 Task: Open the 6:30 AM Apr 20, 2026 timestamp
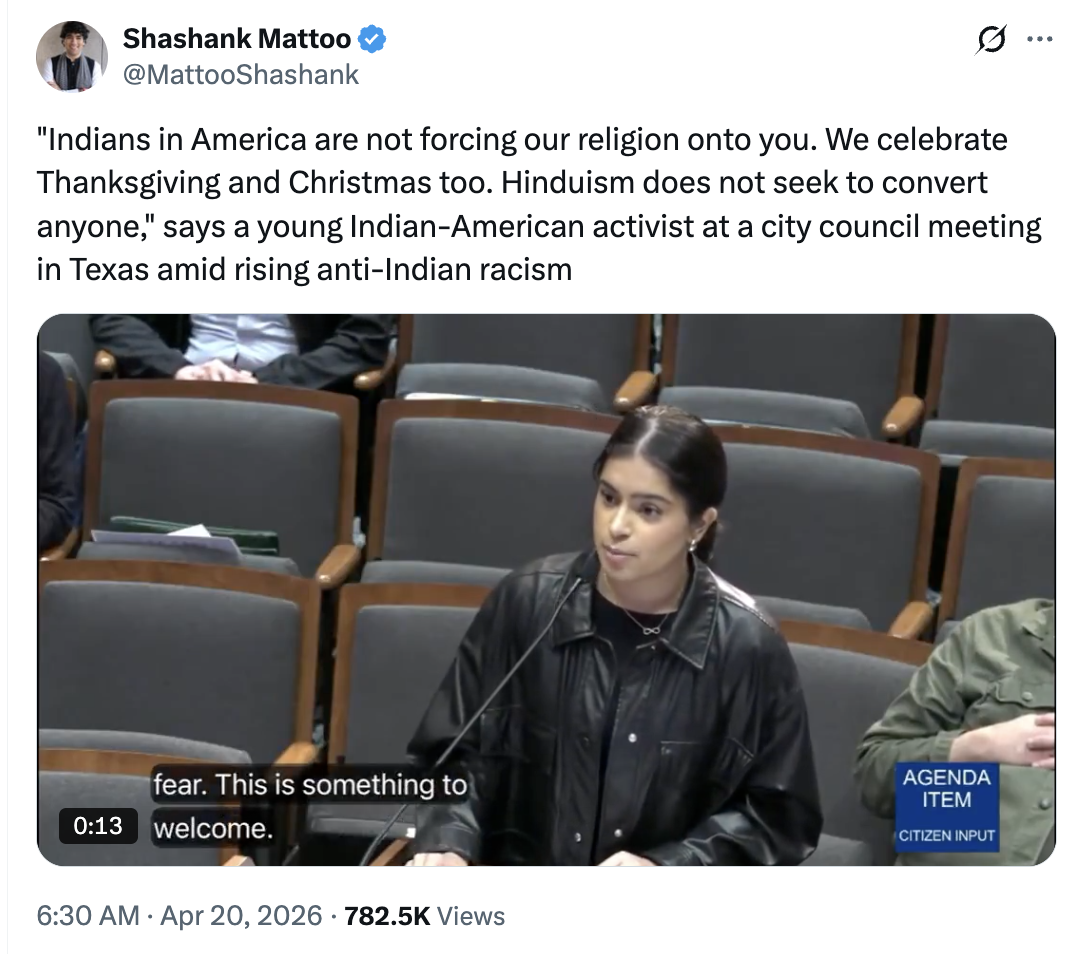tap(179, 915)
